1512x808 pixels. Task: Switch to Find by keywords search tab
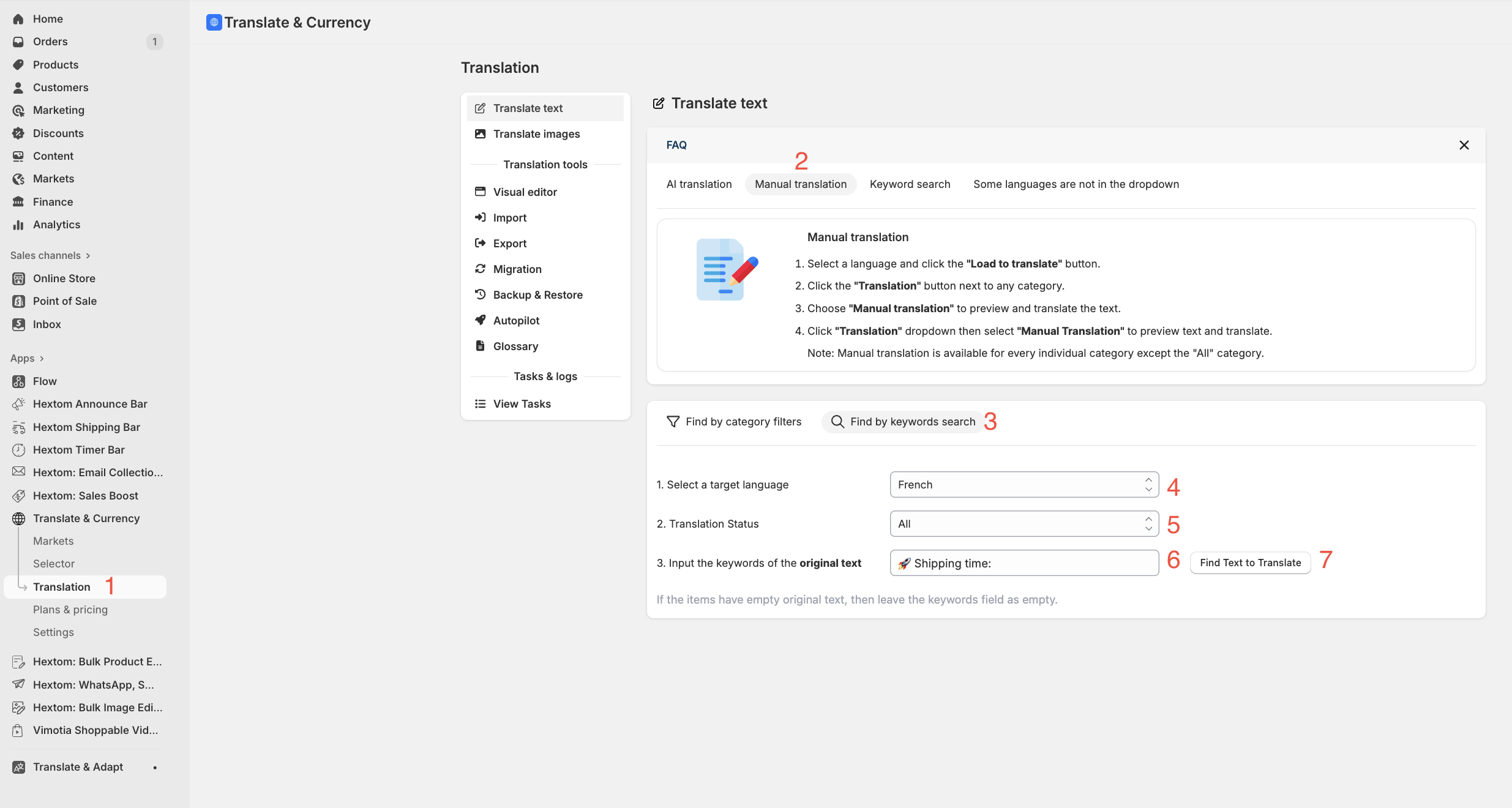(x=902, y=422)
